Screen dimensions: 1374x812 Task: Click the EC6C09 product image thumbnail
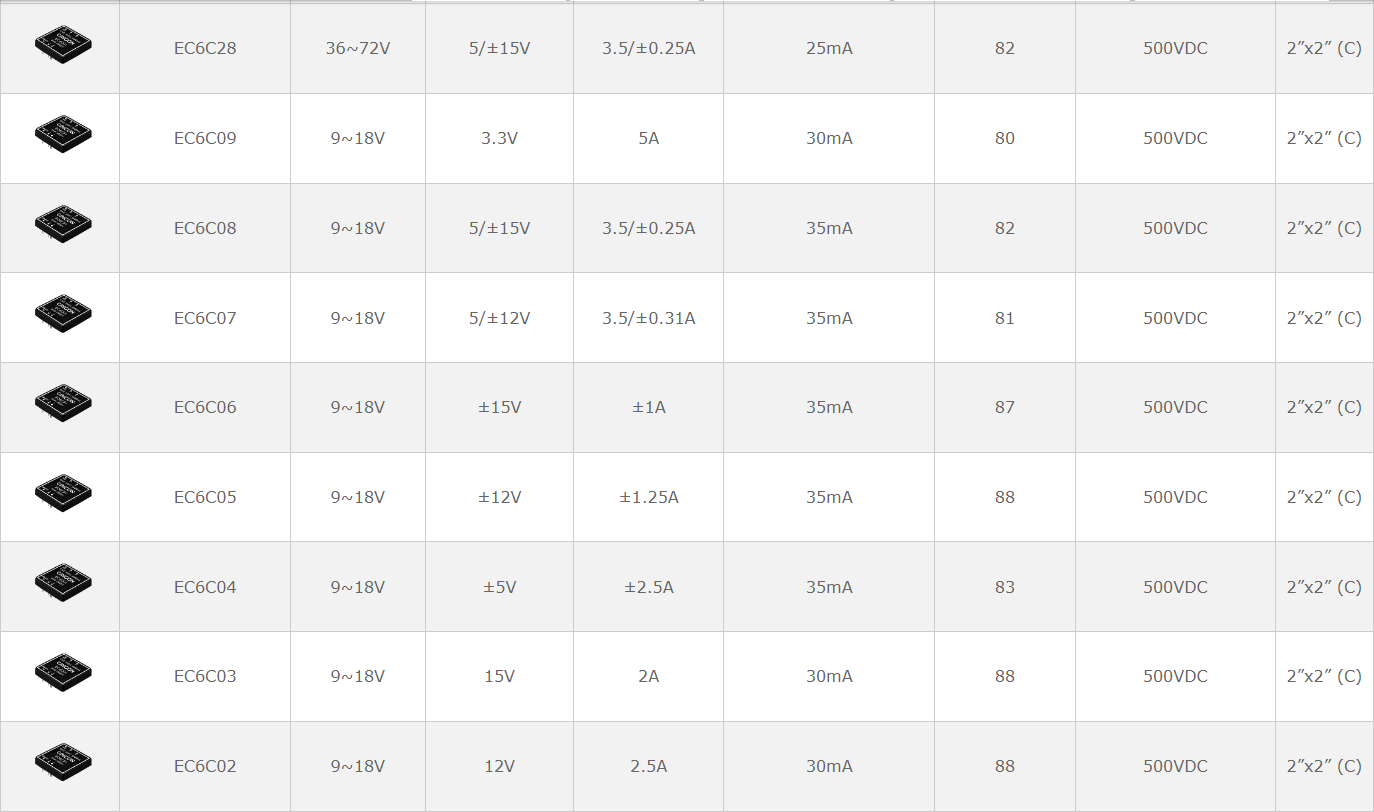62,135
